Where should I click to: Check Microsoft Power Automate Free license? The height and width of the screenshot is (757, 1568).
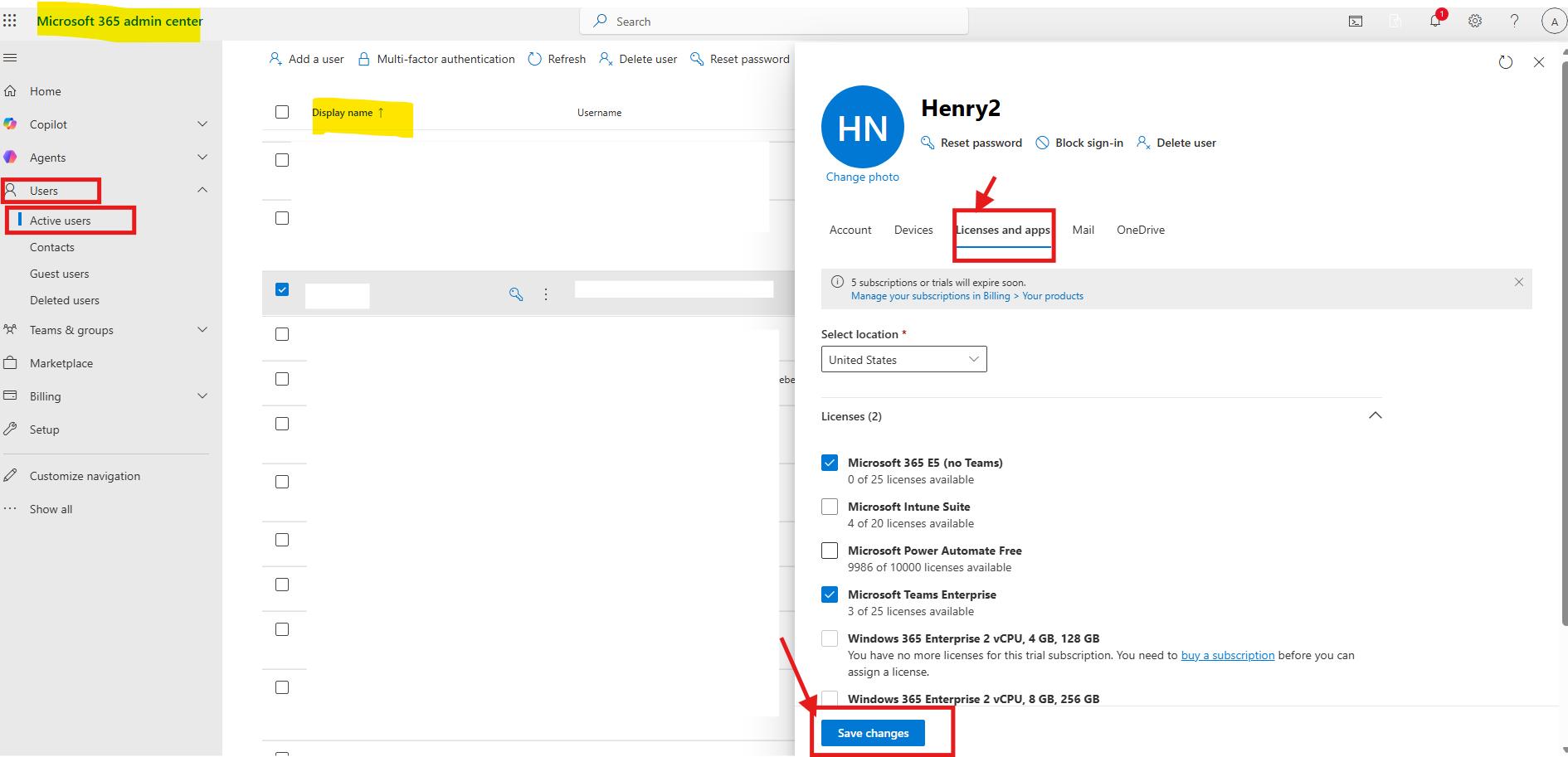(x=830, y=551)
